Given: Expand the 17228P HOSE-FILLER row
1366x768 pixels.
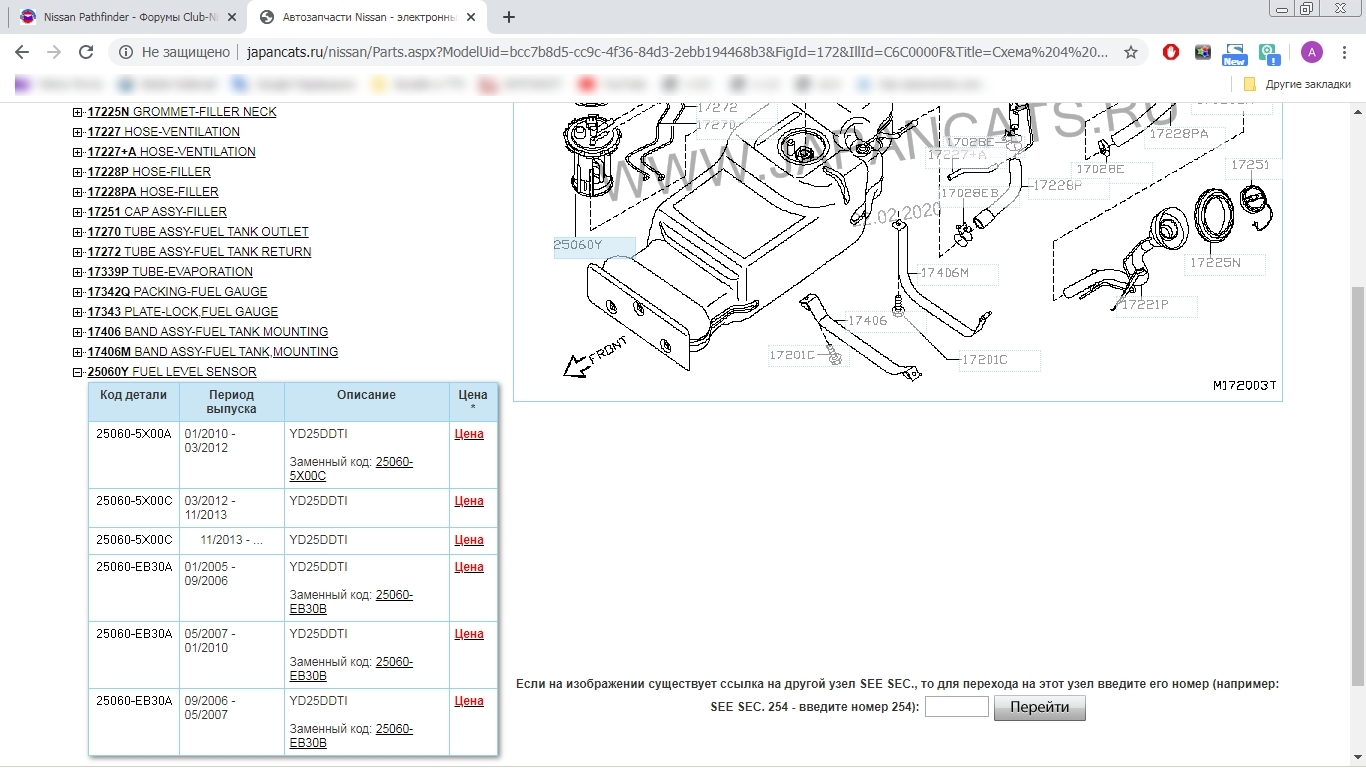Looking at the screenshot, I should [x=78, y=172].
